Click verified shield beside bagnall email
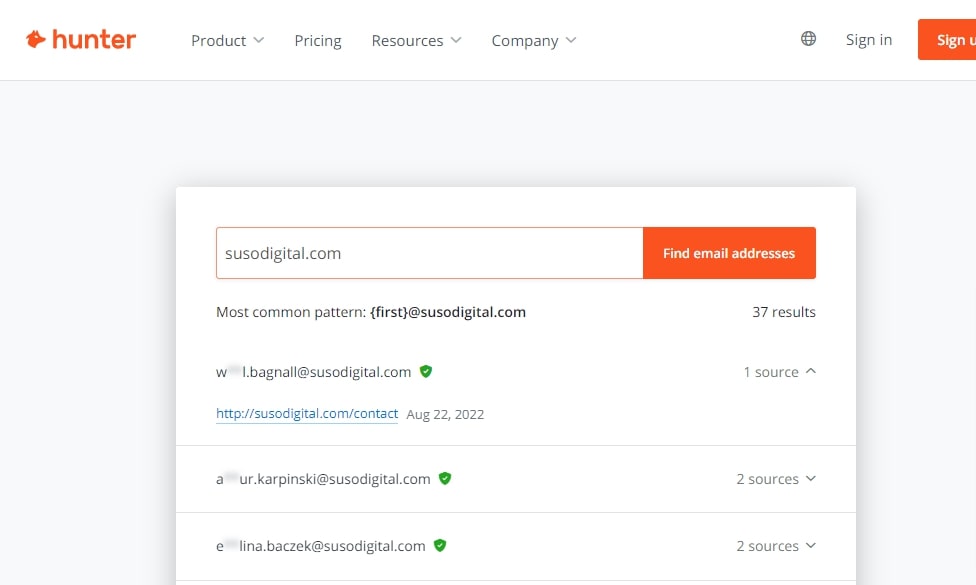Viewport: 976px width, 585px height. 426,372
